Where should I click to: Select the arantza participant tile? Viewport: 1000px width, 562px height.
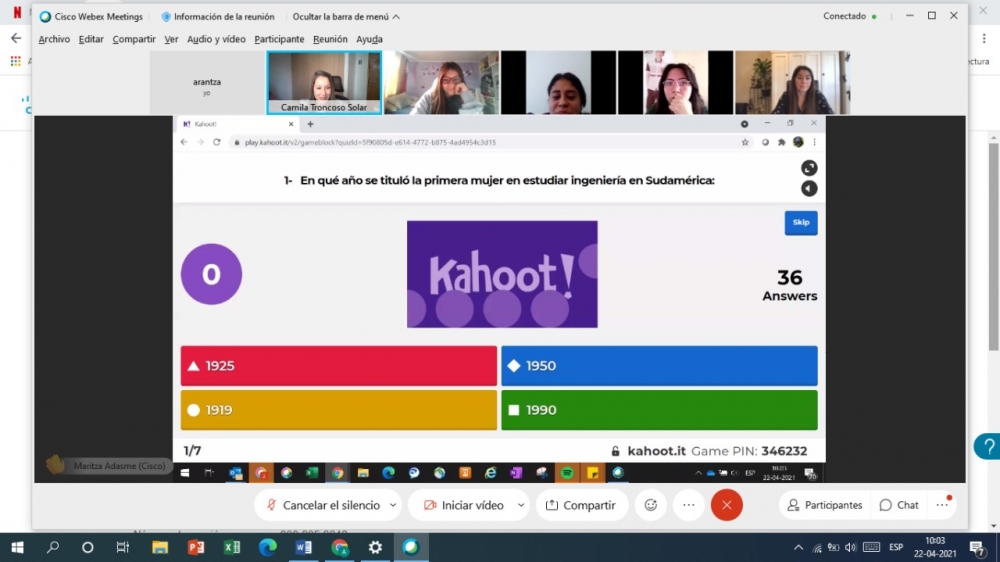click(207, 83)
